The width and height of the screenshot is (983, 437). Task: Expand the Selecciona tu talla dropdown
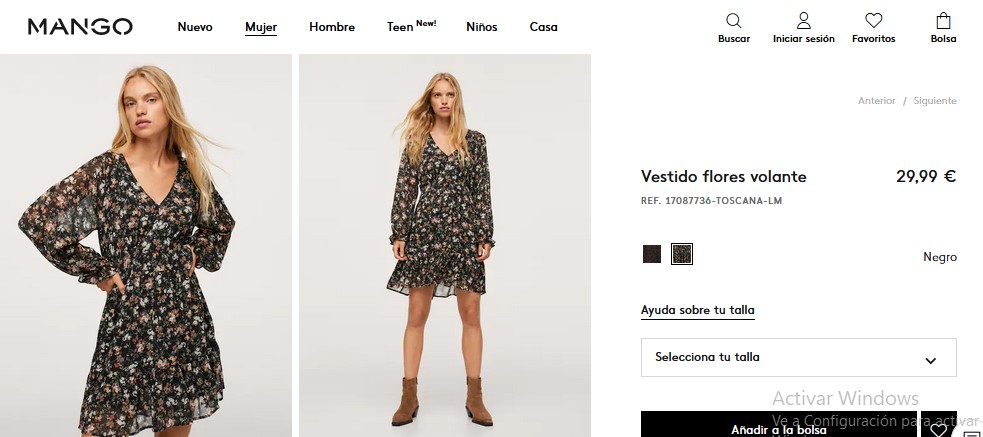(798, 357)
